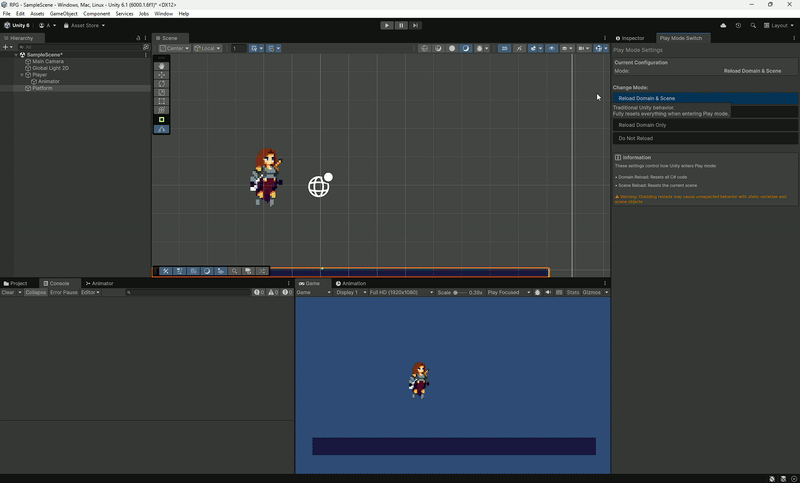Click the Do Not Reload button
Screen dimensions: 800x483
click(x=635, y=138)
